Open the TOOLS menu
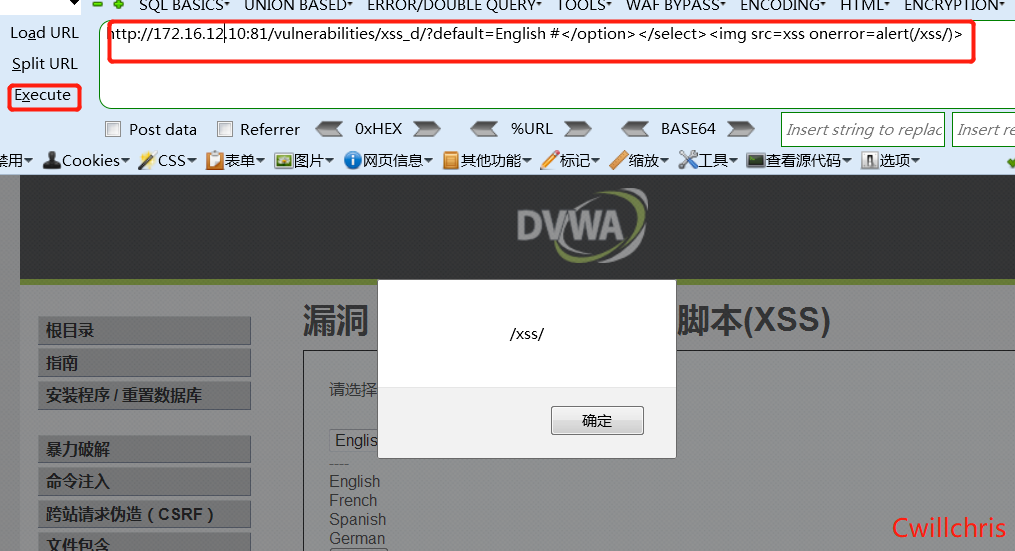Screen dimensions: 1015x551 584,5
